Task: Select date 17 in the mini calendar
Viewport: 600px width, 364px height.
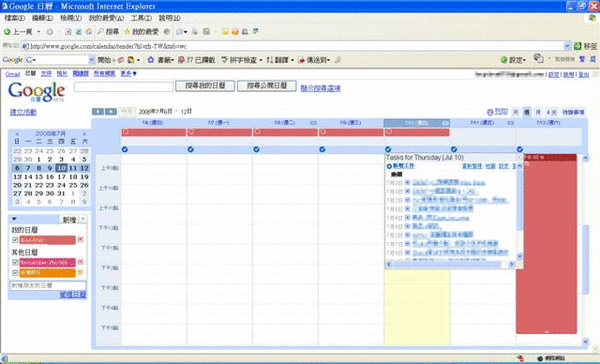Action: (61, 177)
